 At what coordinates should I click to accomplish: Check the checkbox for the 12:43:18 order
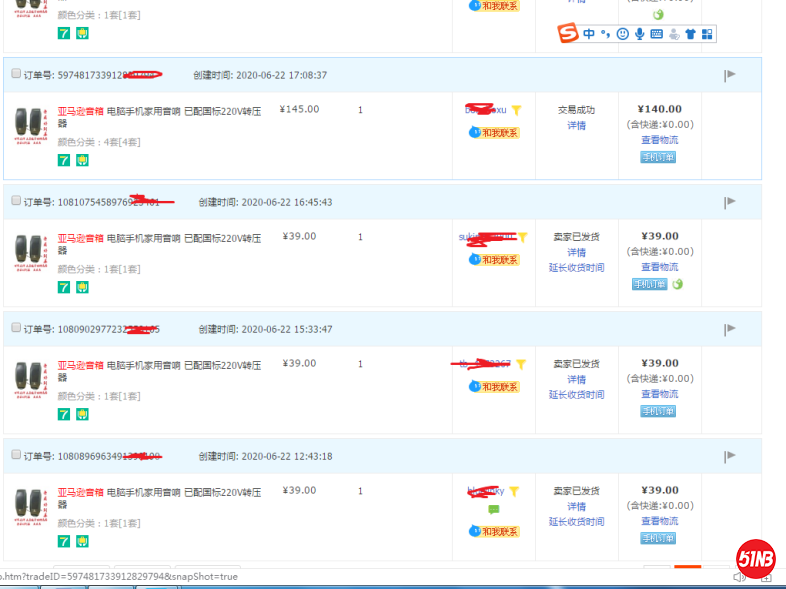pos(16,455)
